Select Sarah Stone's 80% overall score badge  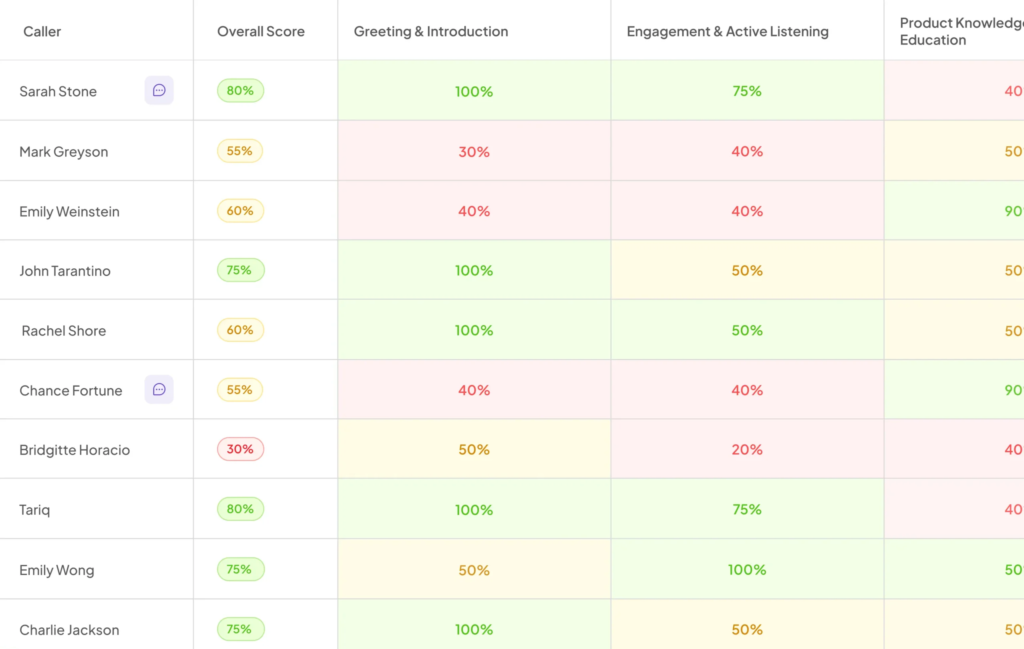[x=240, y=91]
